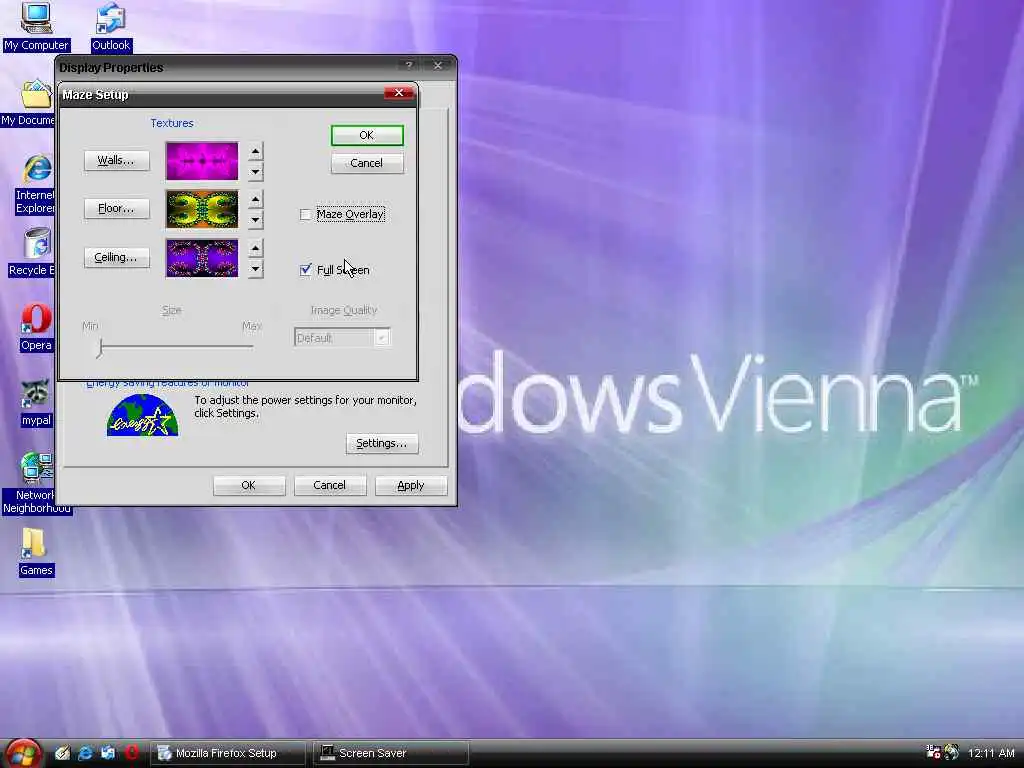Image resolution: width=1024 pixels, height=768 pixels.
Task: Click the 12:11 AM taskbar clock
Action: pyautogui.click(x=991, y=753)
